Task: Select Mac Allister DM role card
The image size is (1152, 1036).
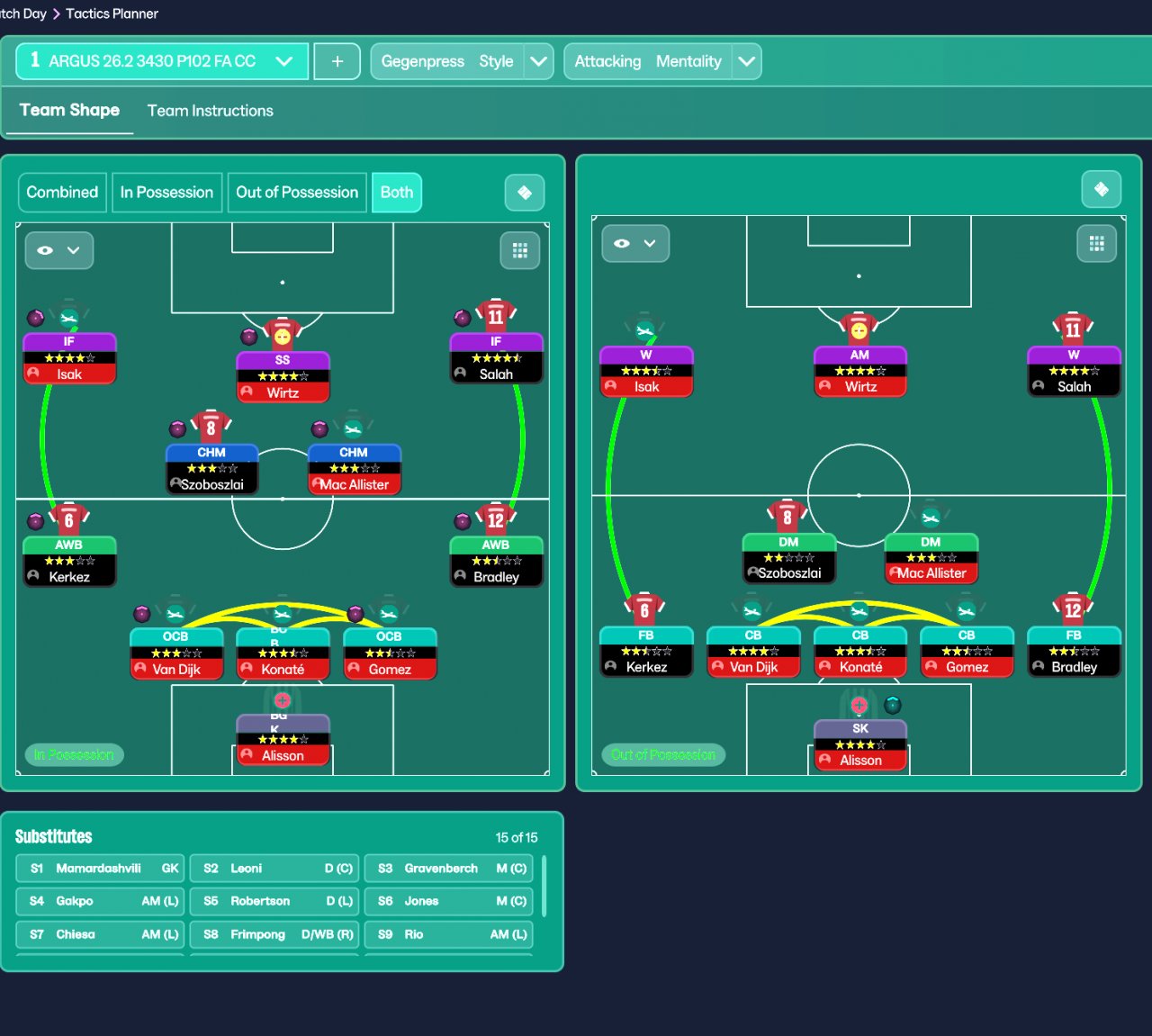Action: (x=931, y=558)
